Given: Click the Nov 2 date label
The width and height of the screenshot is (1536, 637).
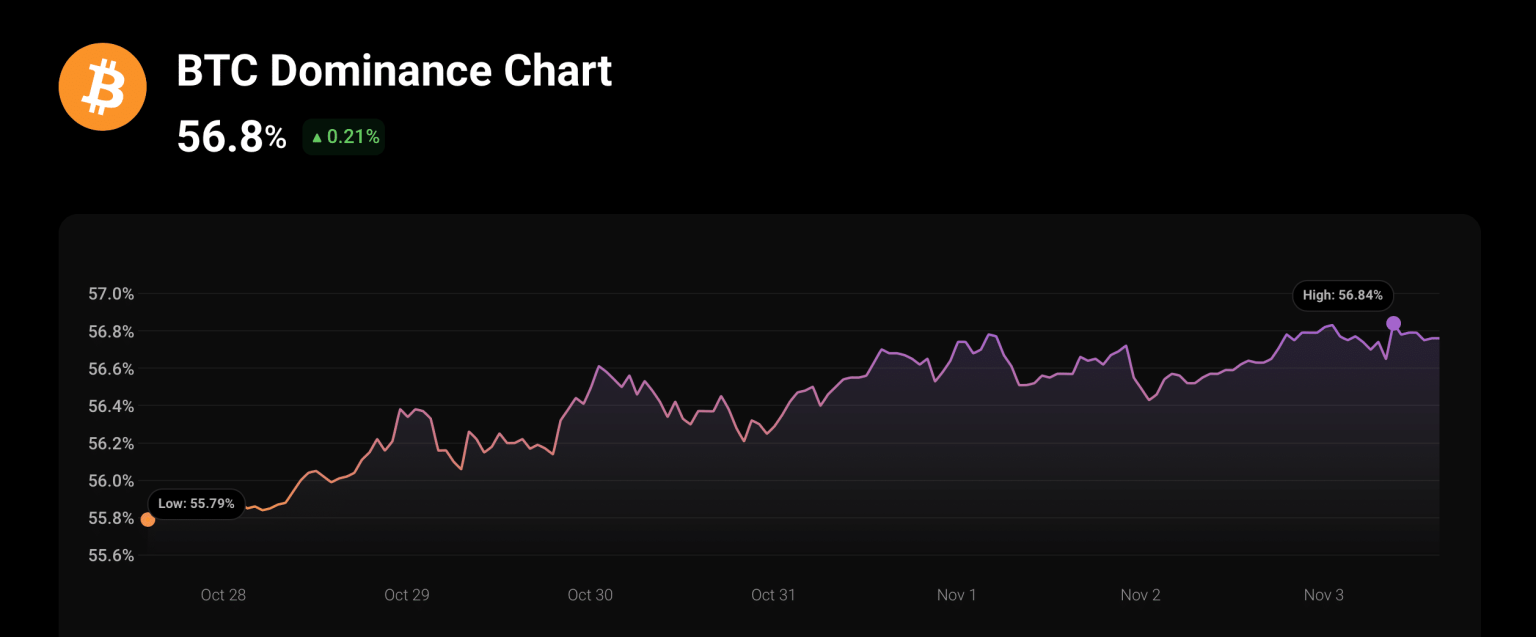Looking at the screenshot, I should [1140, 595].
